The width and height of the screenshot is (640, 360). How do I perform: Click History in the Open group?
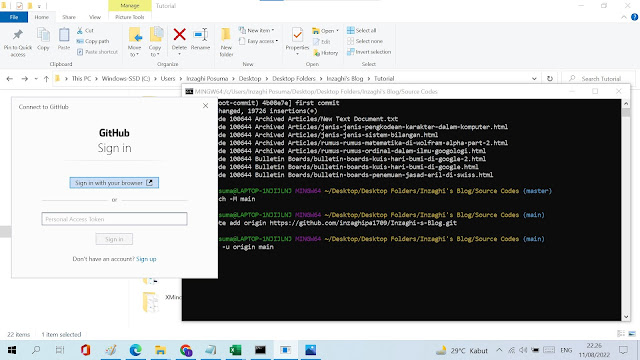coord(326,53)
